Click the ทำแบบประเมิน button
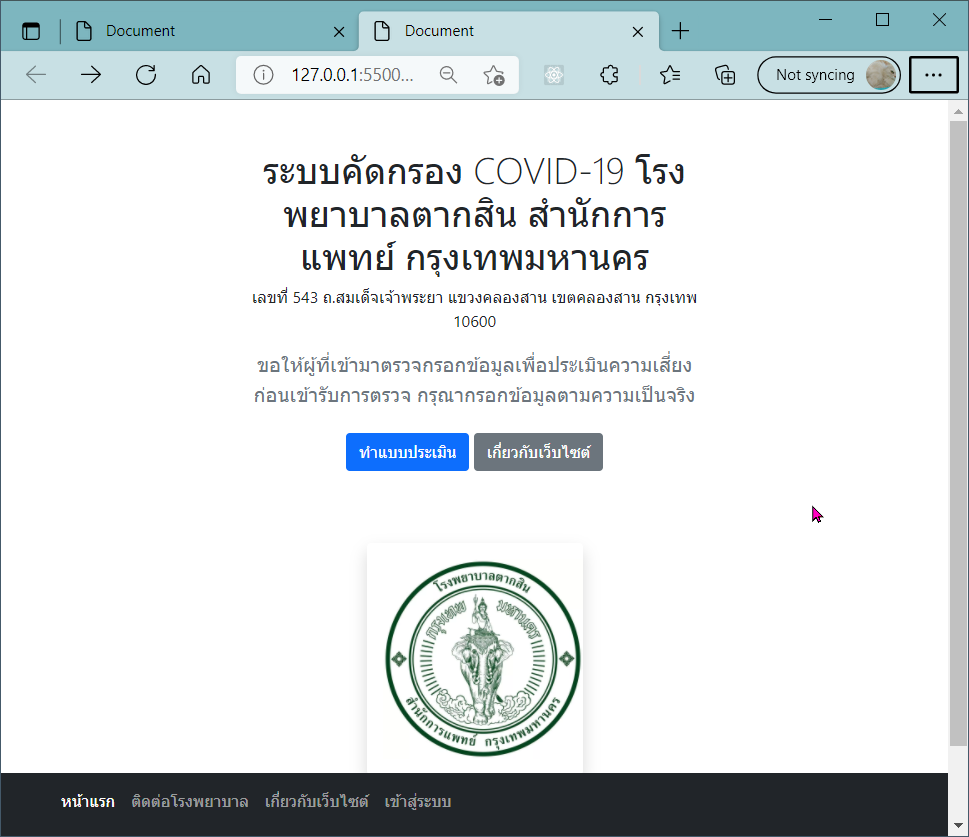The width and height of the screenshot is (969, 837). (x=407, y=452)
